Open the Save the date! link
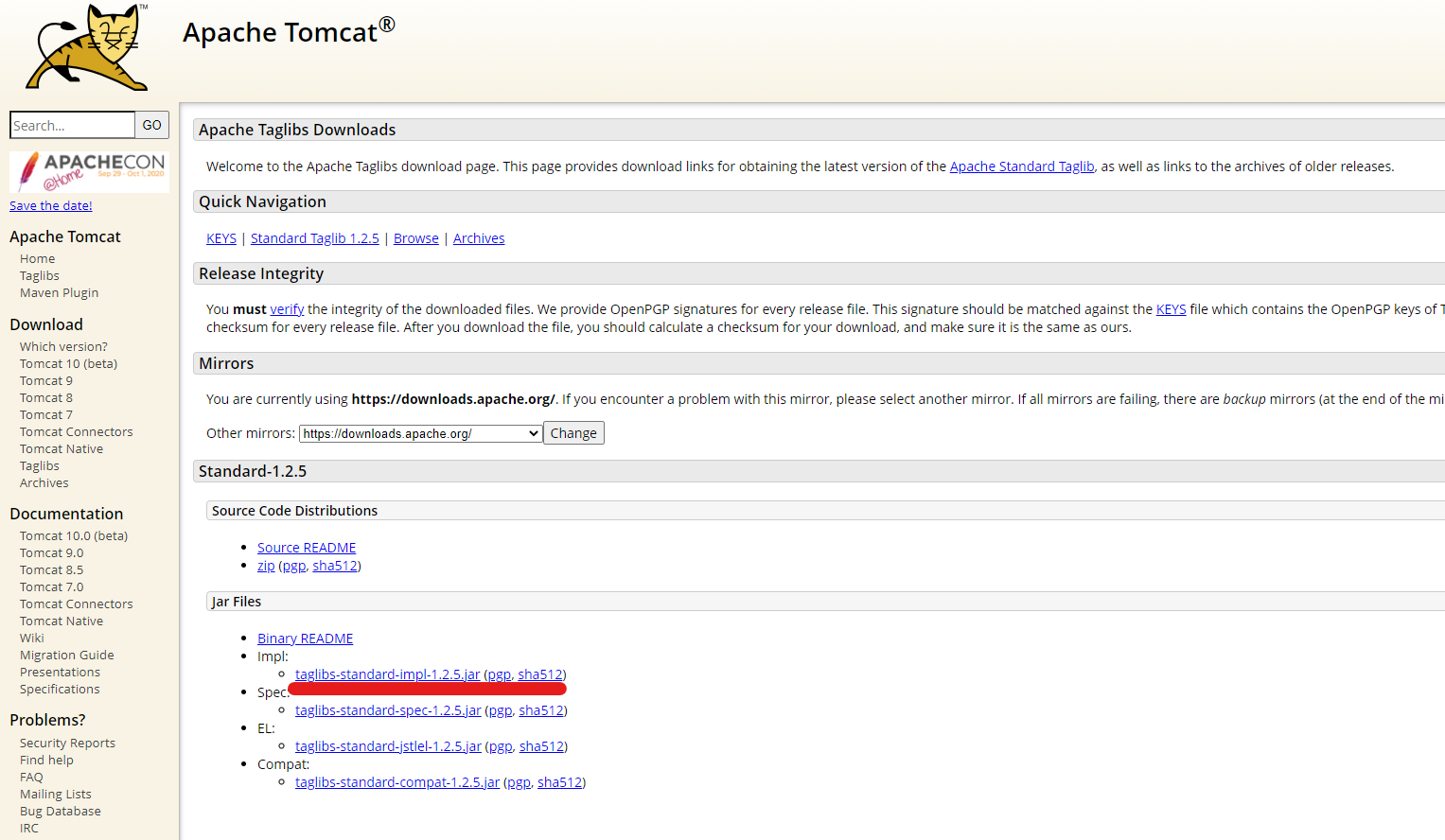Viewport: 1445px width, 840px height. pyautogui.click(x=51, y=205)
